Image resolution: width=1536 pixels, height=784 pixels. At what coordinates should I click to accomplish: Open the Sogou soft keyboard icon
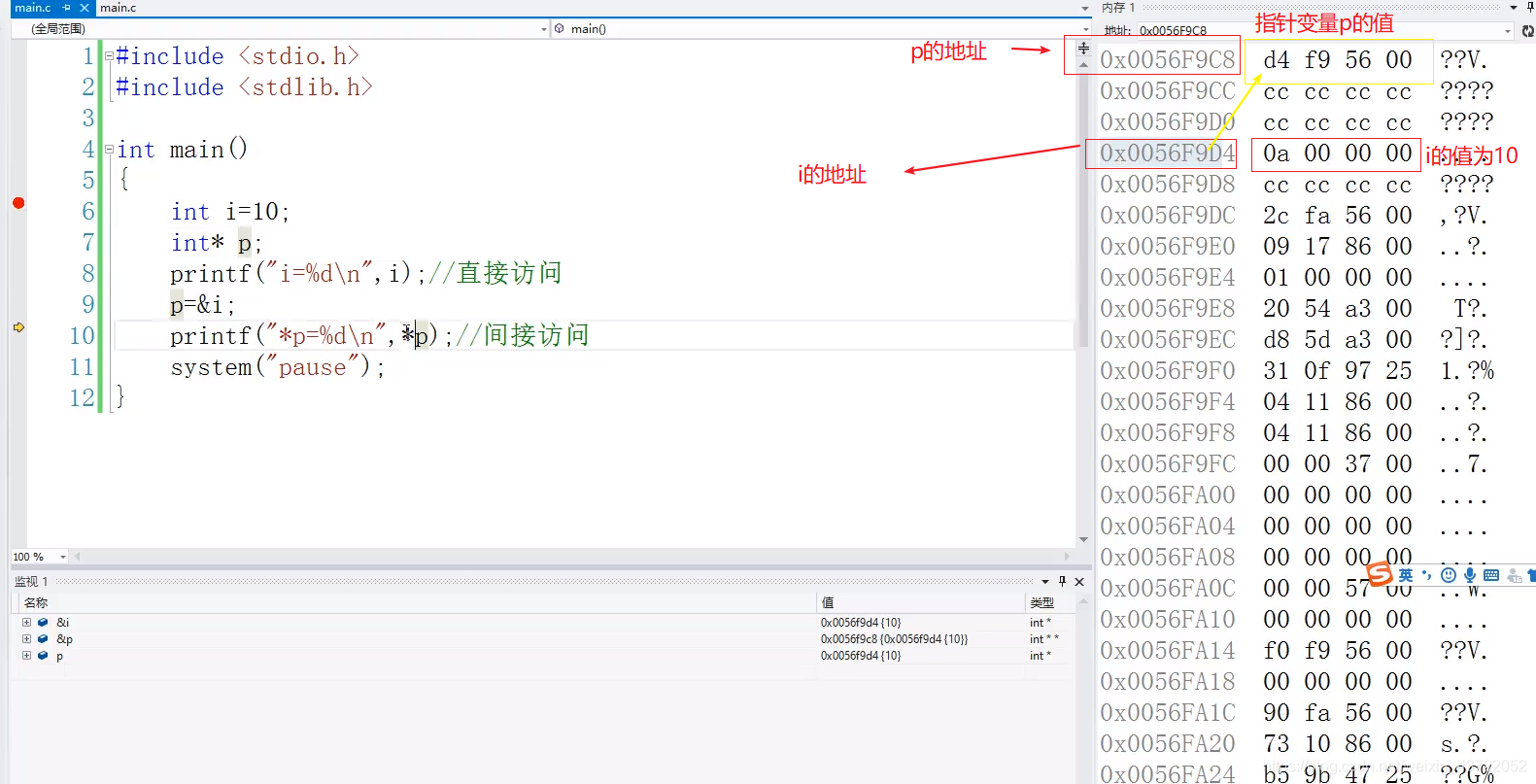click(1491, 575)
